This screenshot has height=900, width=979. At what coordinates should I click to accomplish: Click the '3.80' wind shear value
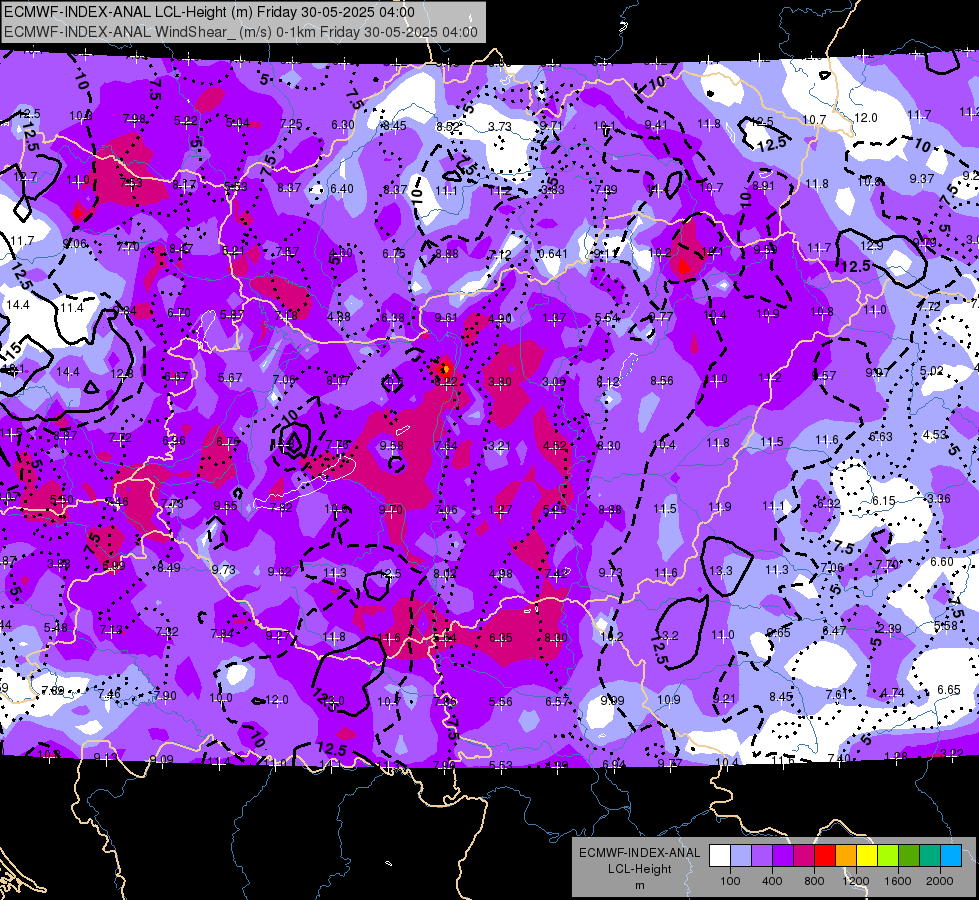(x=500, y=381)
